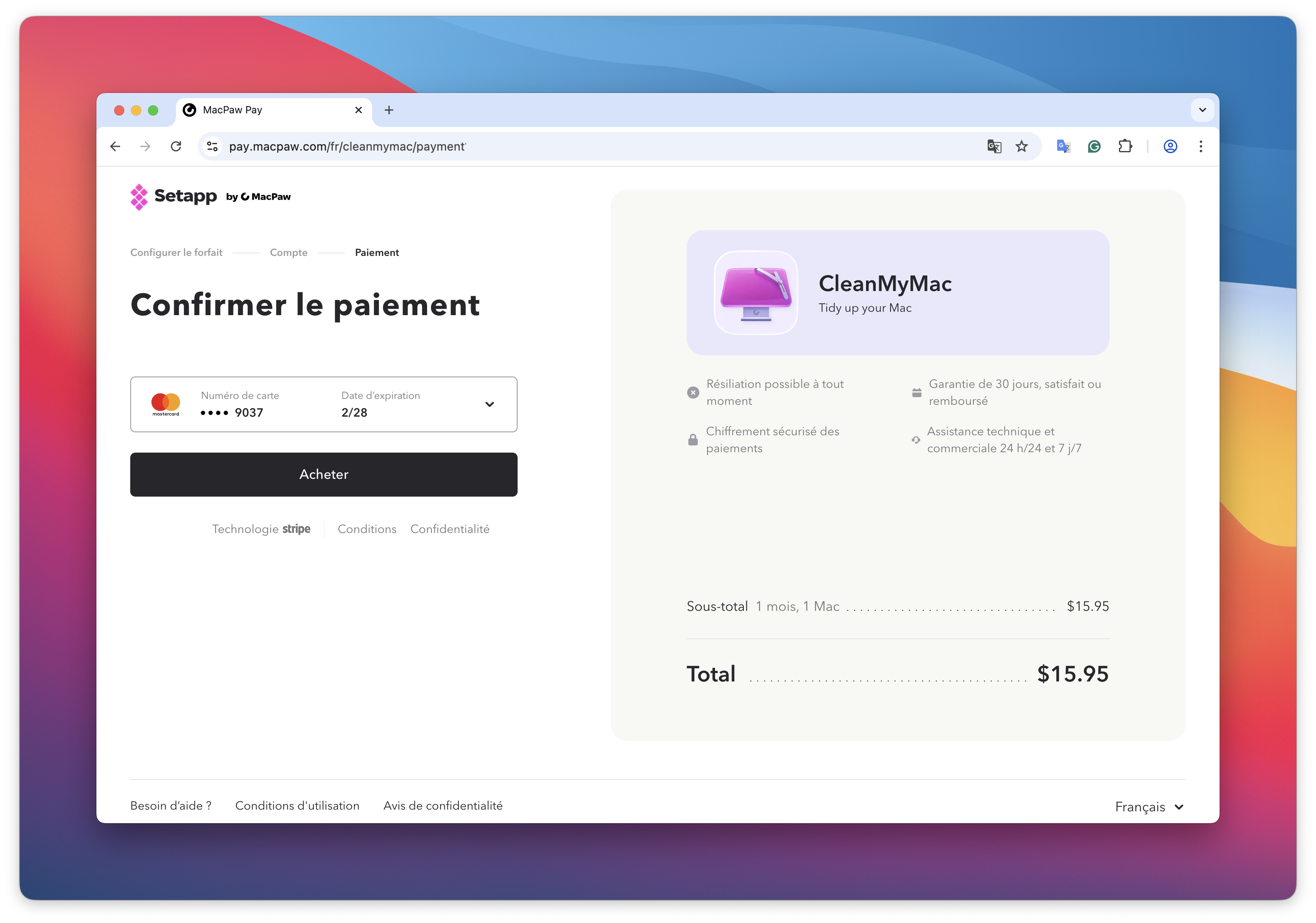The height and width of the screenshot is (923, 1316).
Task: Open the Technologie stripe link
Action: pos(261,529)
